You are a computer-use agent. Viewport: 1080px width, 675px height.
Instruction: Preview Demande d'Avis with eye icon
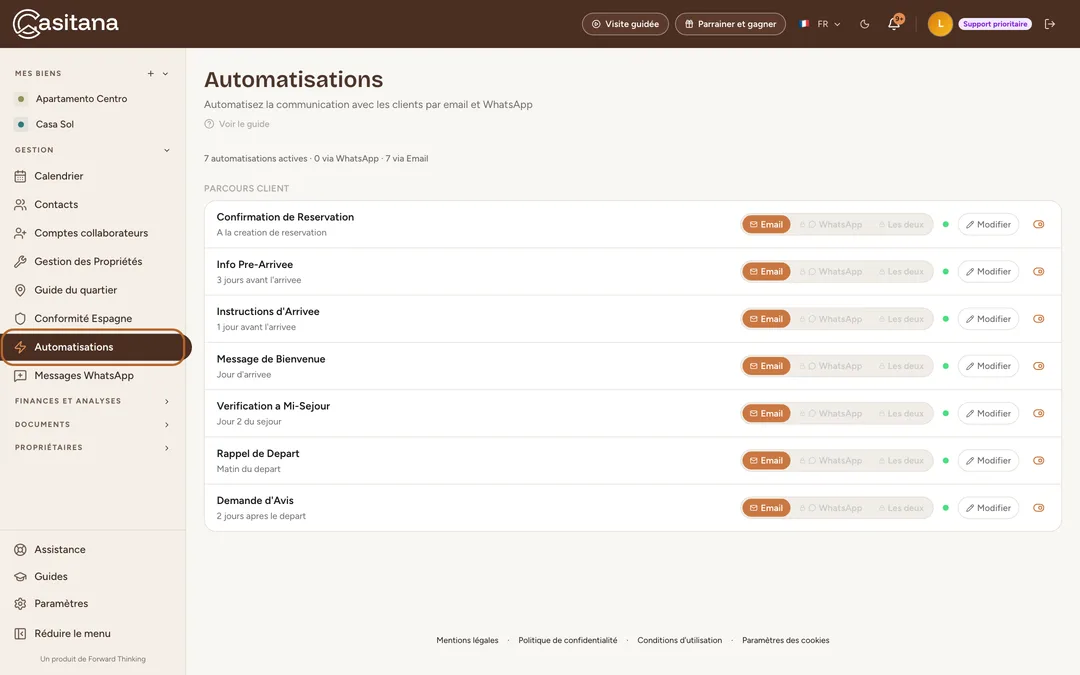(1039, 508)
